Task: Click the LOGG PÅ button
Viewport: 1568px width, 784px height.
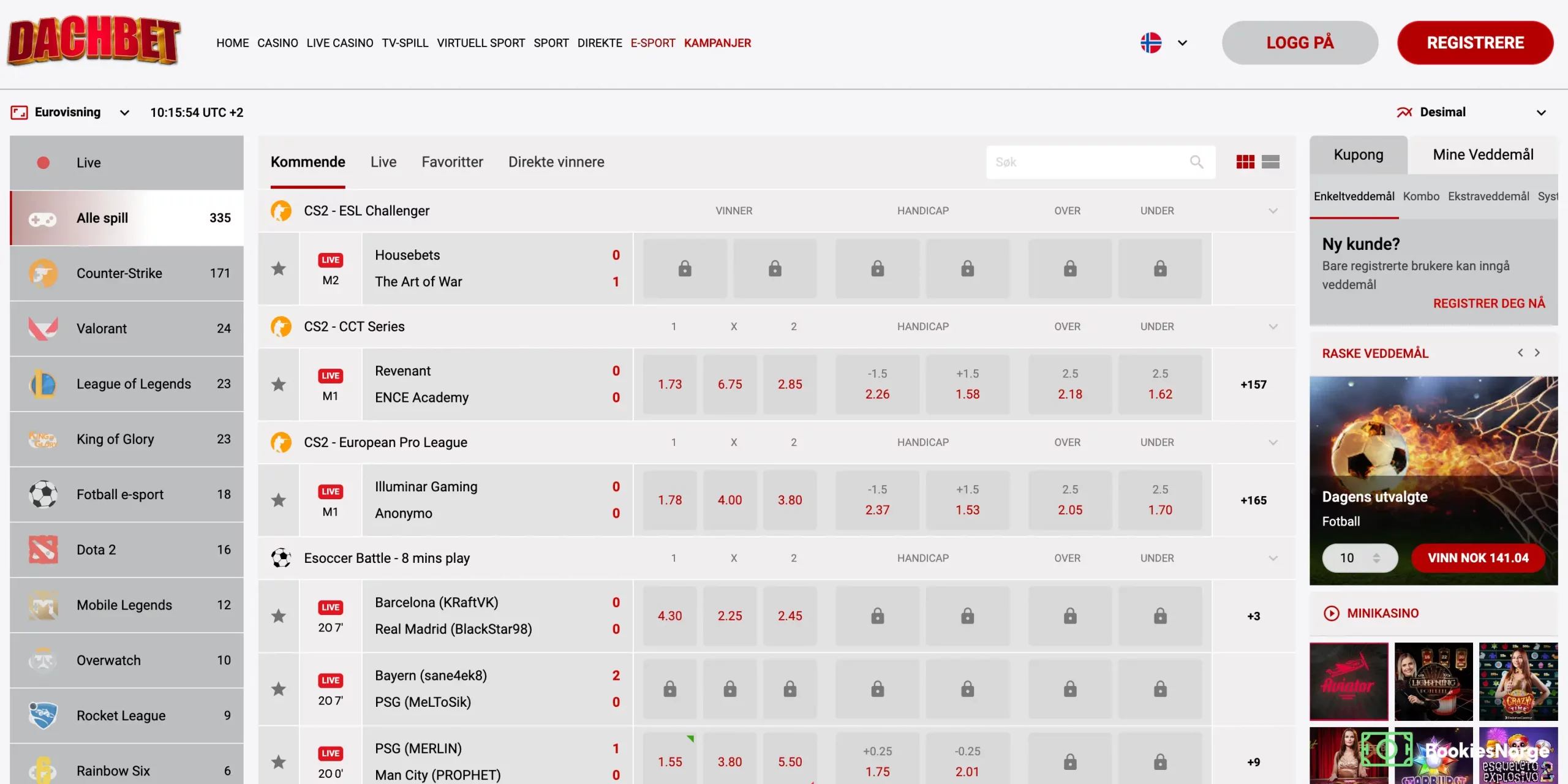Action: coord(1300,43)
